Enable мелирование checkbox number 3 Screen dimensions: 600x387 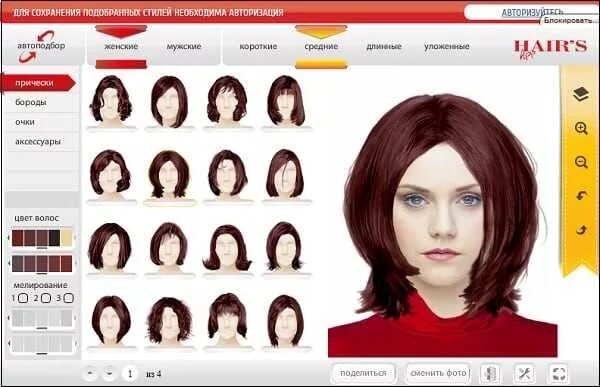[x=68, y=298]
